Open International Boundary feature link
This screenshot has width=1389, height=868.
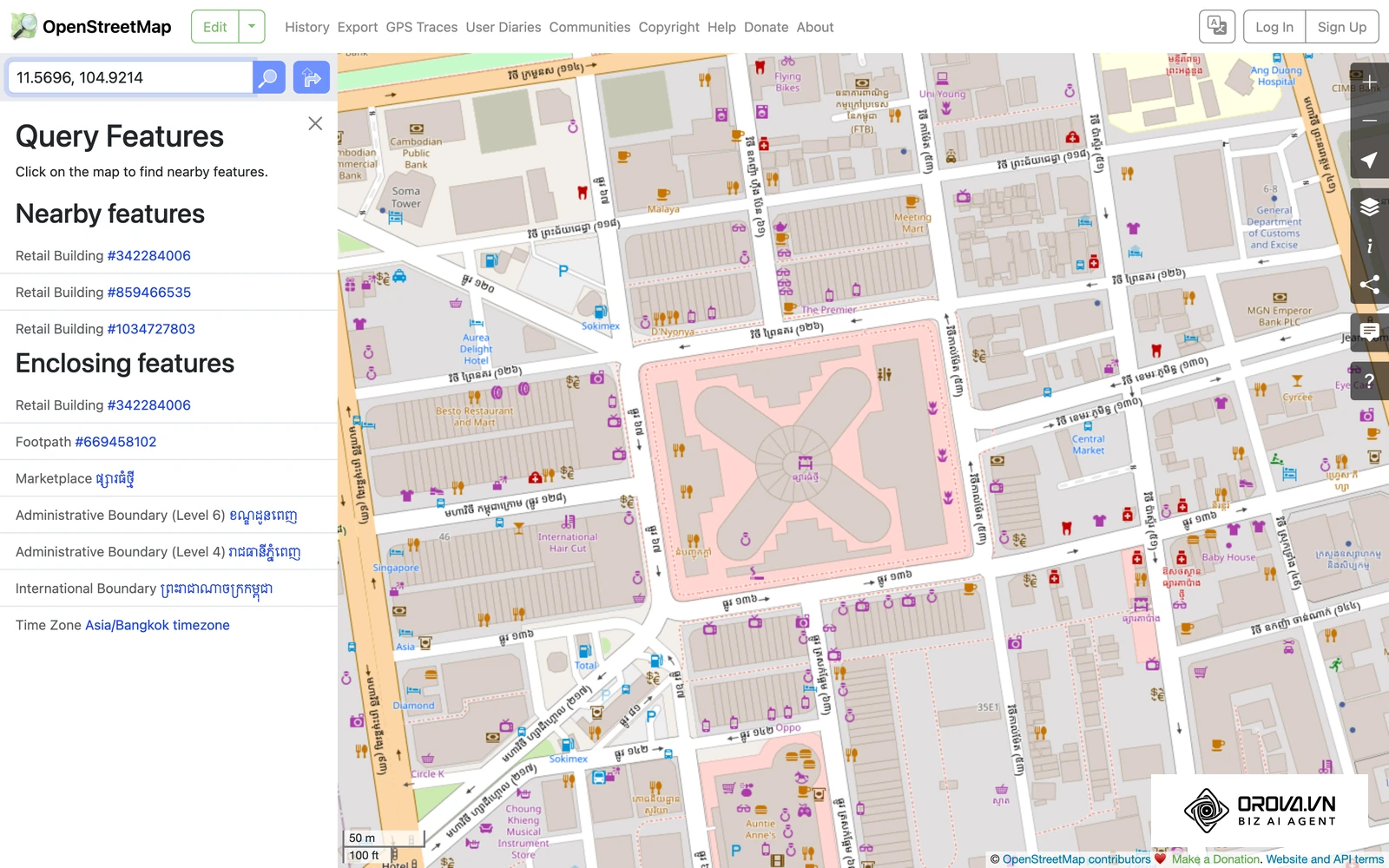pyautogui.click(x=216, y=589)
